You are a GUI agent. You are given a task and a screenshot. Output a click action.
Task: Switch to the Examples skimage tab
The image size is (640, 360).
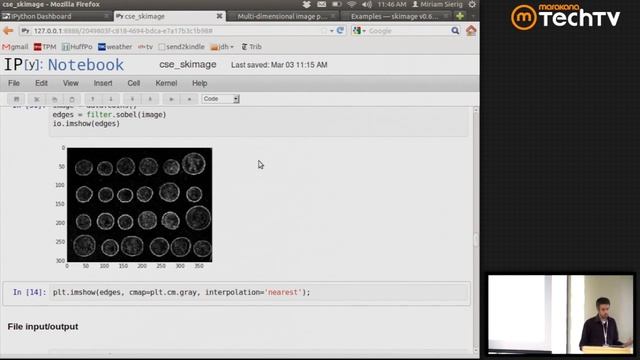395,16
